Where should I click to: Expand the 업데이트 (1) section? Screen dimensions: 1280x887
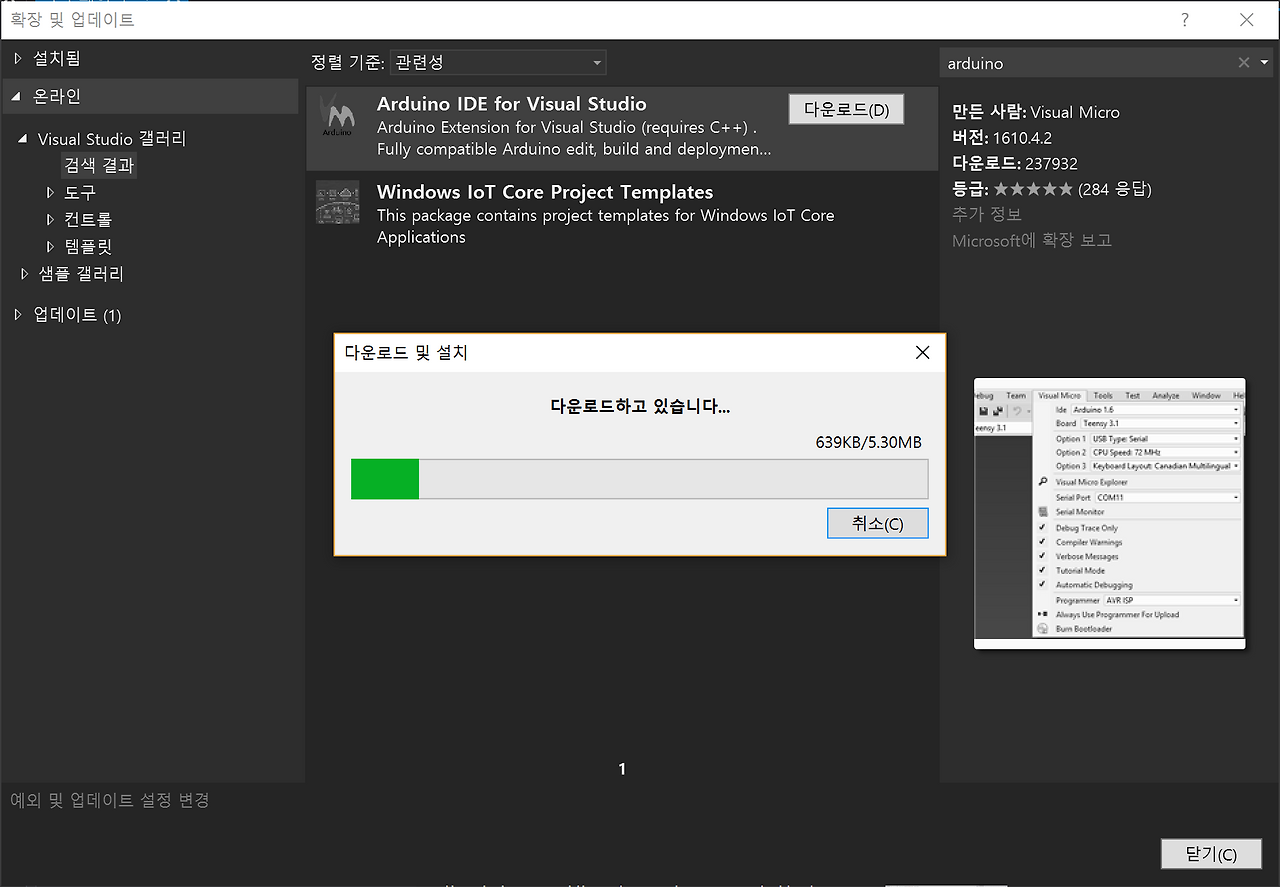18,315
